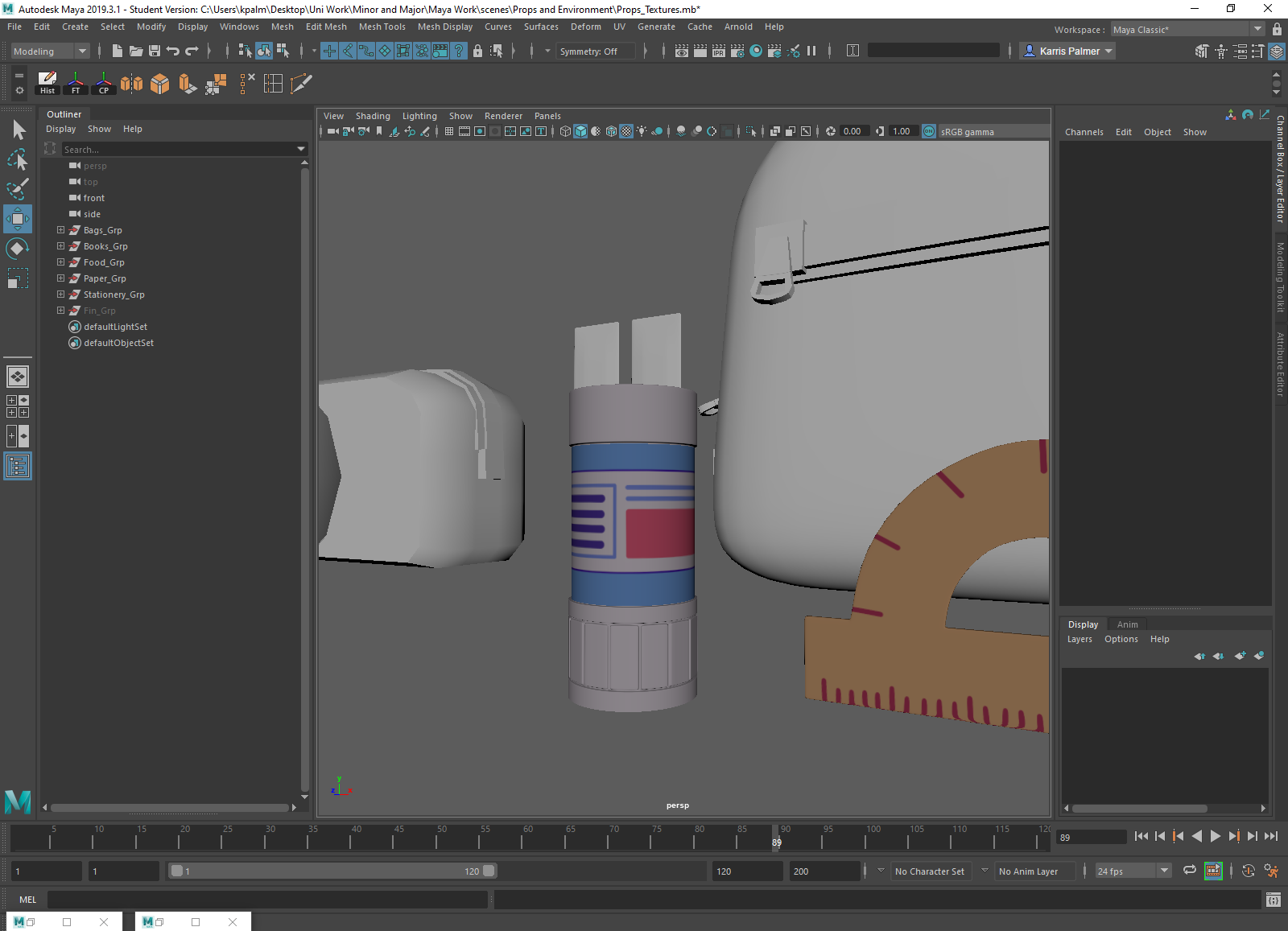Toggle looping playback mode
The image size is (1288, 931).
pyautogui.click(x=1189, y=871)
